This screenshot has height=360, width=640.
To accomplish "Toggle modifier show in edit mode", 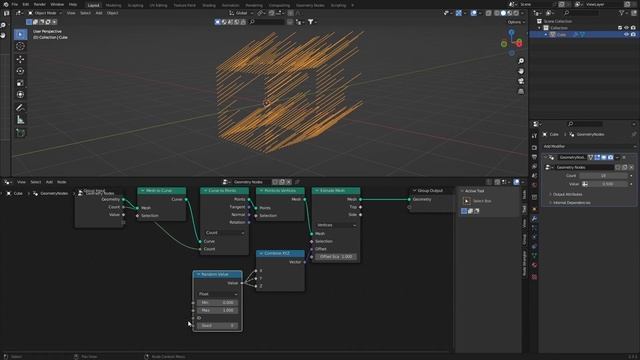I will (597, 158).
